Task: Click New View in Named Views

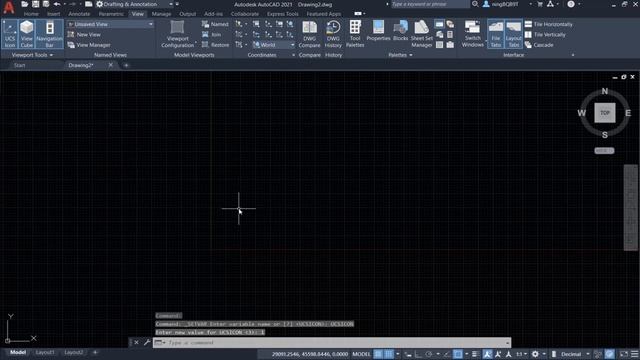Action: tap(84, 35)
